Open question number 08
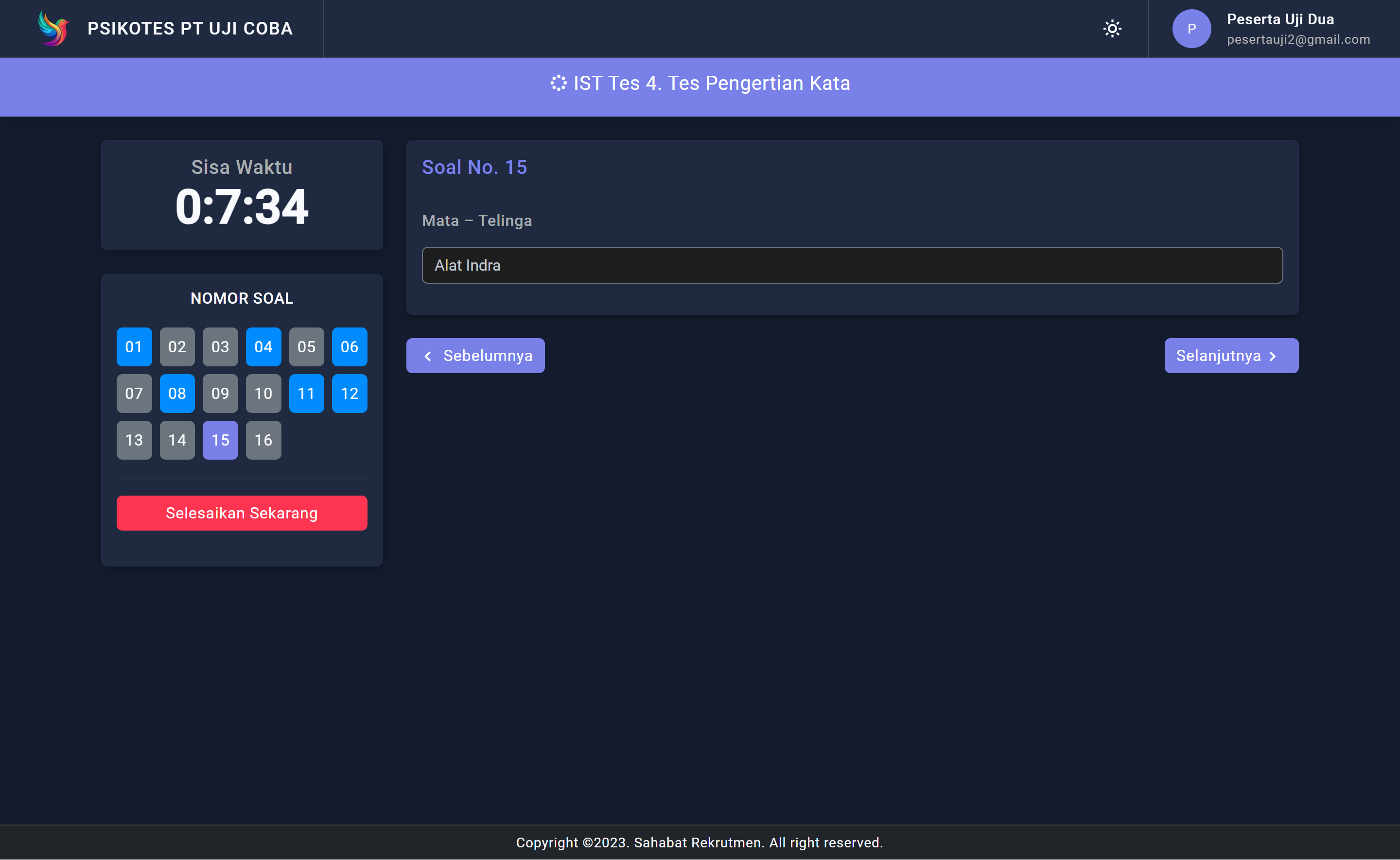The height and width of the screenshot is (860, 1400). [x=177, y=393]
